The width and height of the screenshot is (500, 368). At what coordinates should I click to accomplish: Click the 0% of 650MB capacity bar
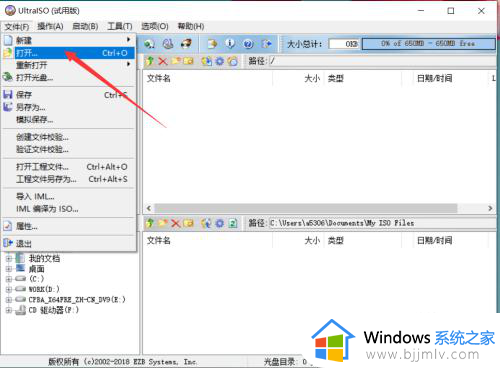coord(429,44)
